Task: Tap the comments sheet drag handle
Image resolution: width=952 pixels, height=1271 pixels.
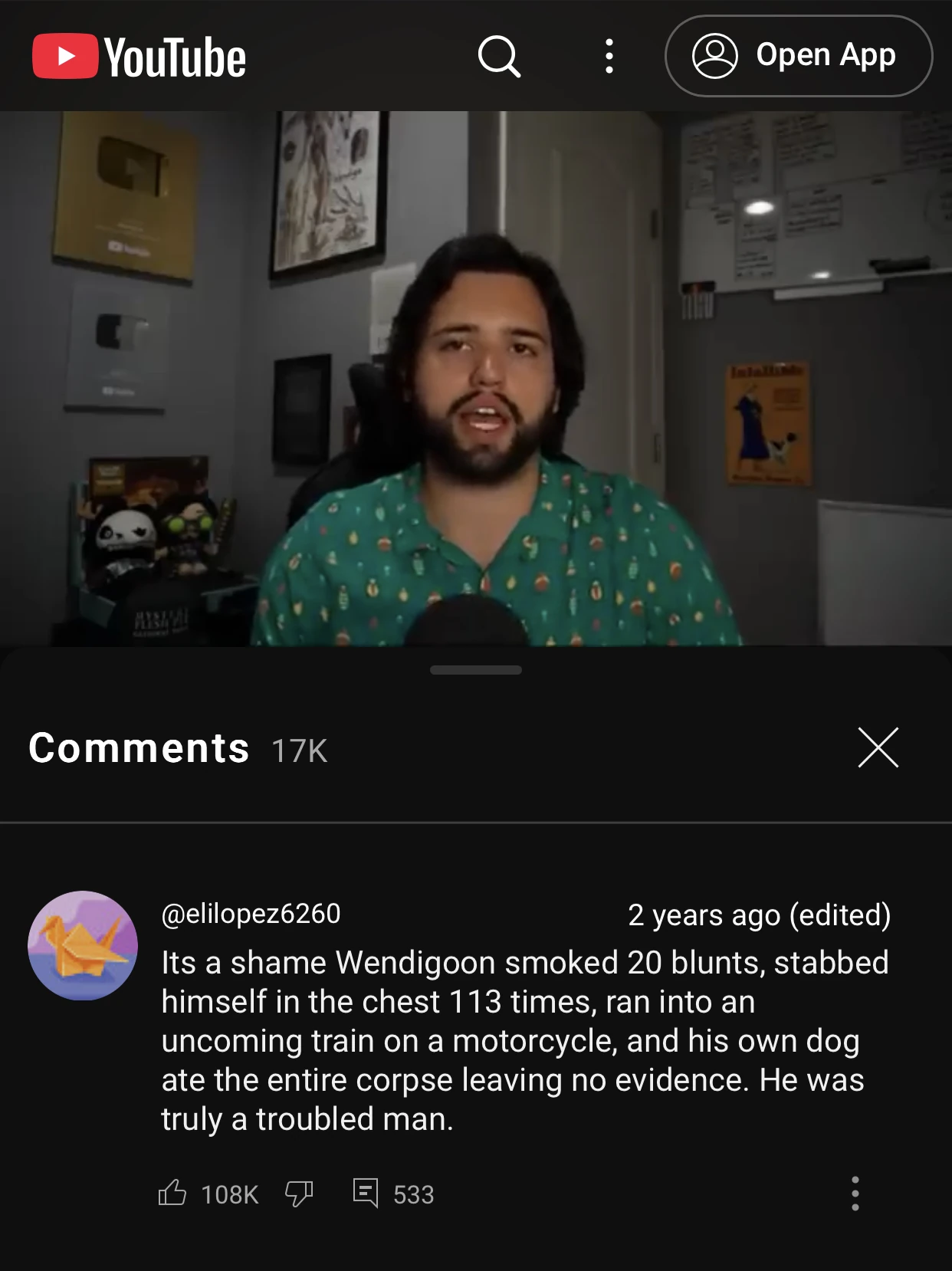Action: (476, 670)
